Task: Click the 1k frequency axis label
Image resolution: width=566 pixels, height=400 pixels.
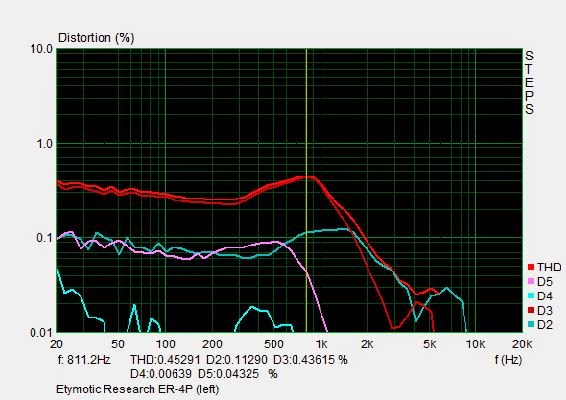Action: pyautogui.click(x=321, y=344)
